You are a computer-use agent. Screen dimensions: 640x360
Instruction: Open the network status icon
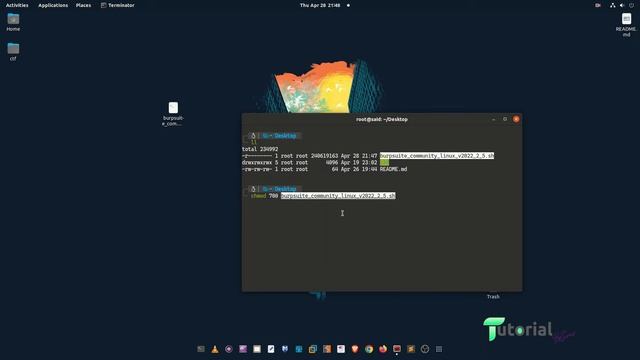612,5
